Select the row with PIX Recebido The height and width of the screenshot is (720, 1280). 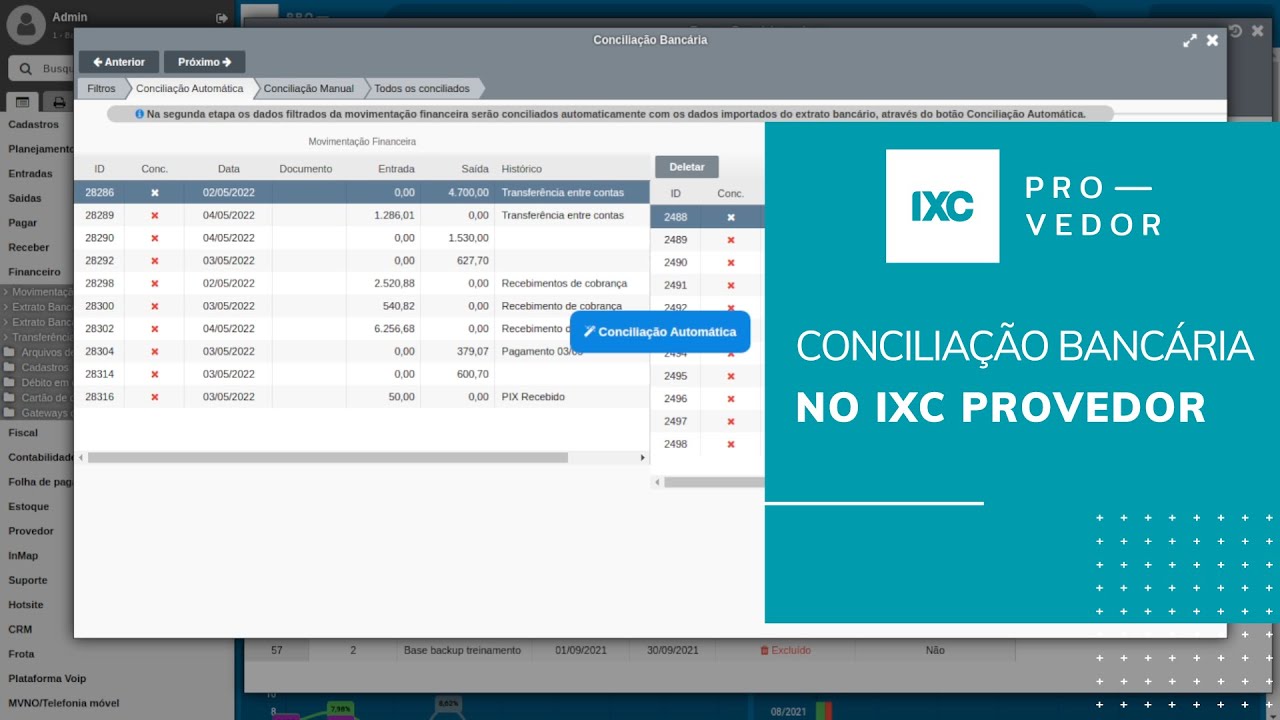tap(362, 397)
